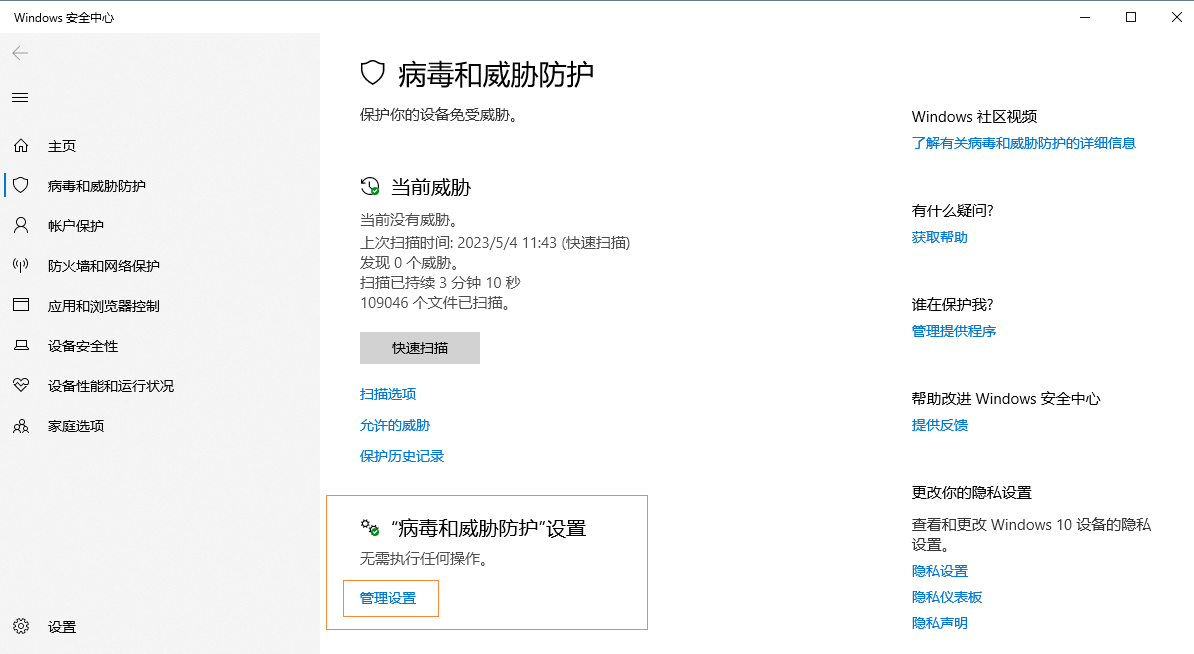1194x654 pixels.
Task: Open 了解有关病毒和威胁防护的详细信息 link
Action: coord(1023,143)
